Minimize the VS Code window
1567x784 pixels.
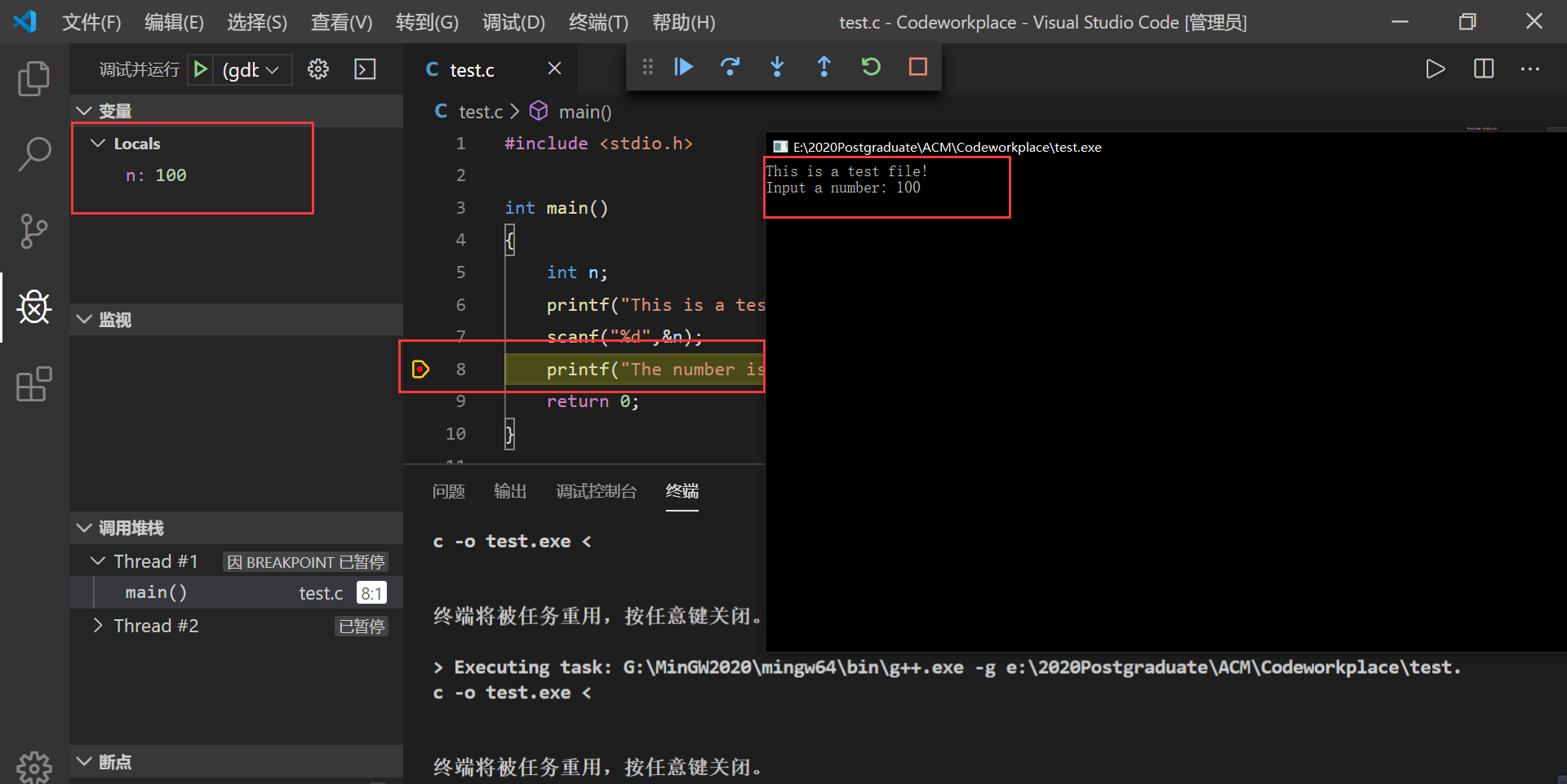point(1401,21)
